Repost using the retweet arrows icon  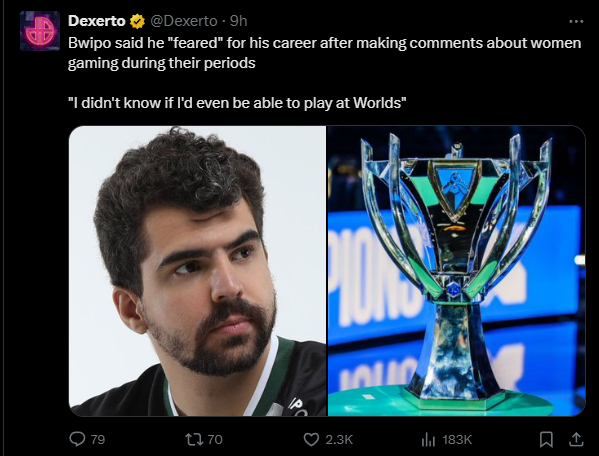point(194,439)
